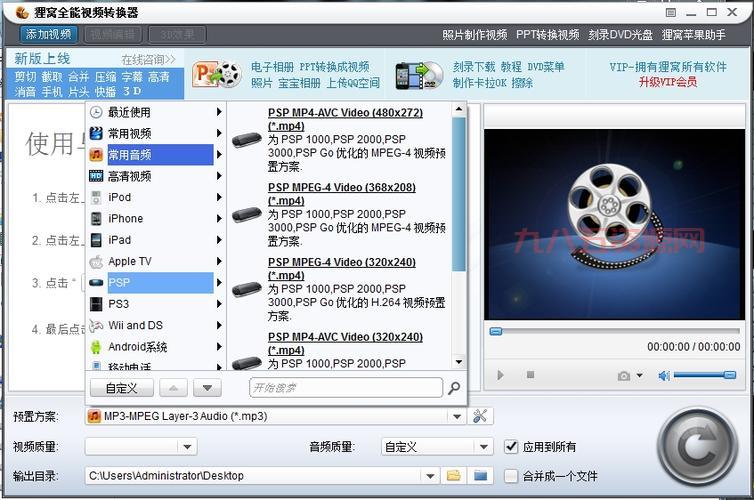754x500 pixels.
Task: Expand the 常用视频 submenu arrow
Action: [219, 133]
